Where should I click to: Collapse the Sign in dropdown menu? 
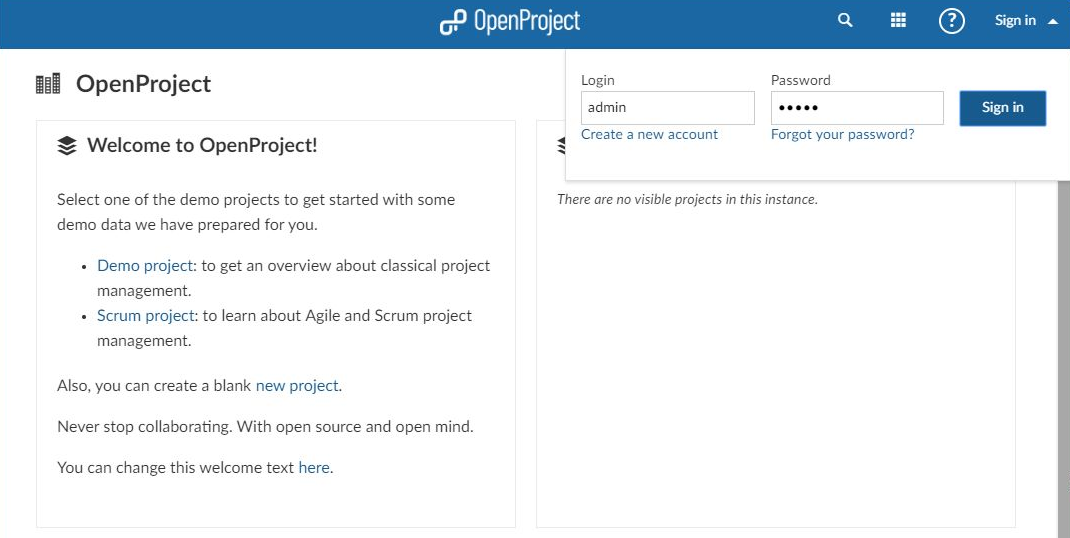click(x=1025, y=21)
